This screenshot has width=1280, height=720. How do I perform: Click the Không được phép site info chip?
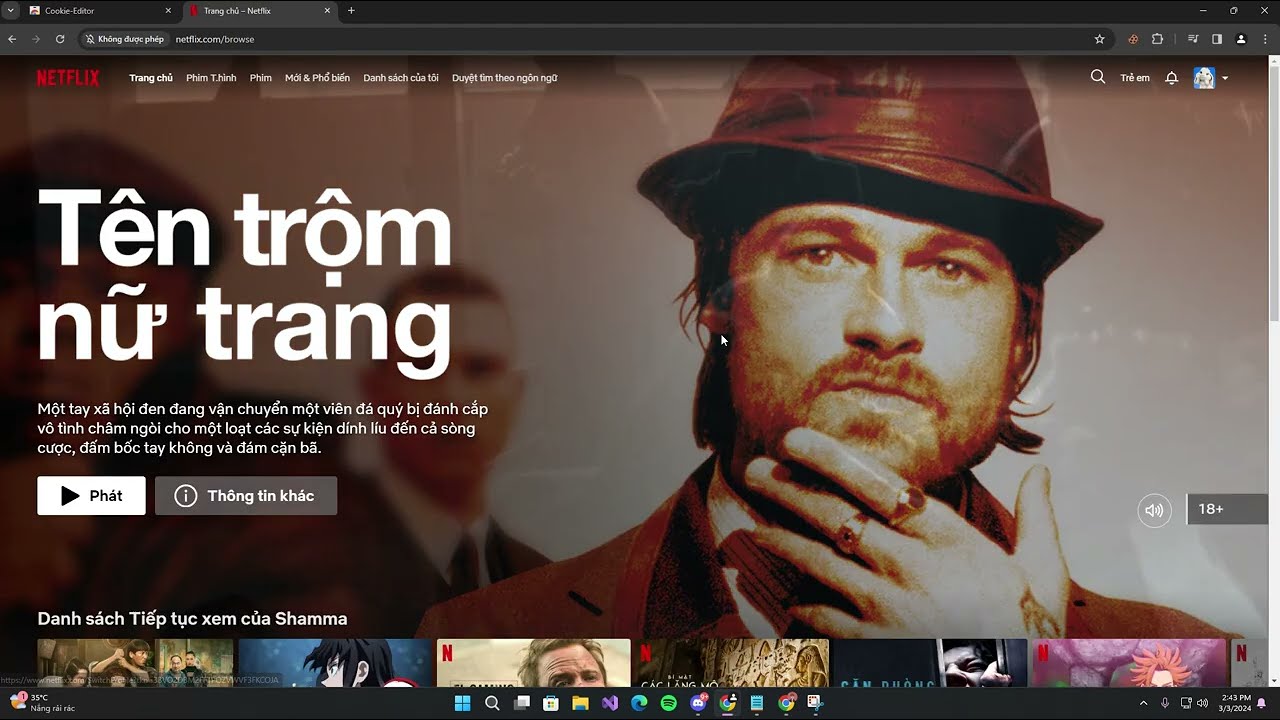[x=125, y=39]
